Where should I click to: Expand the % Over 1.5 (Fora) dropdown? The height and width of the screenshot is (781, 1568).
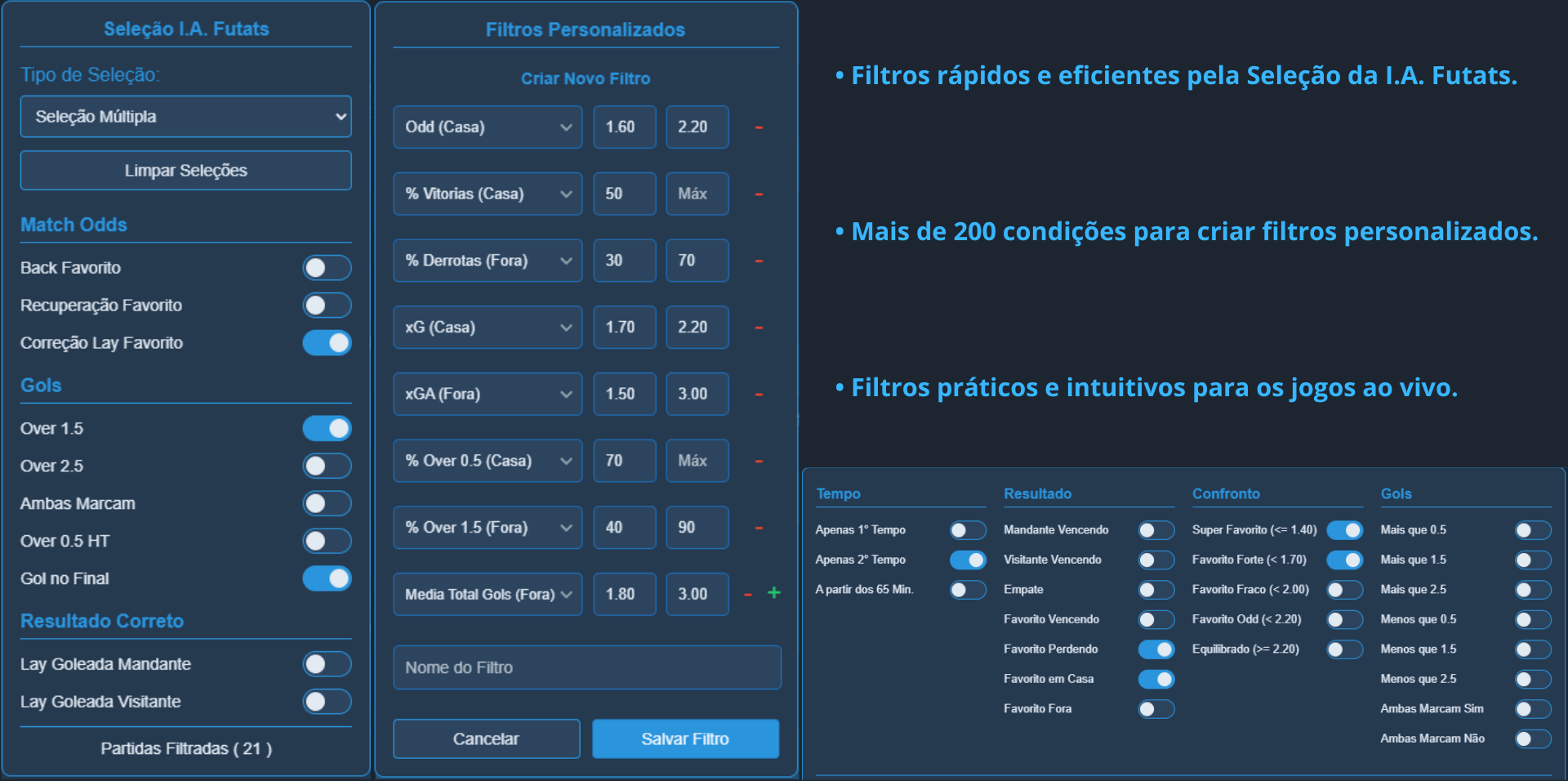[x=488, y=528]
